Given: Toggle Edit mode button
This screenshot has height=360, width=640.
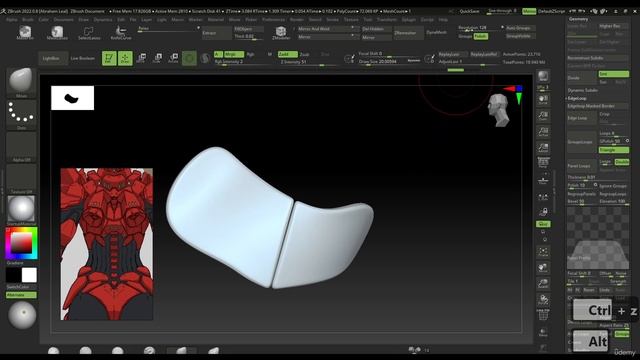Looking at the screenshot, I should pyautogui.click(x=109, y=58).
